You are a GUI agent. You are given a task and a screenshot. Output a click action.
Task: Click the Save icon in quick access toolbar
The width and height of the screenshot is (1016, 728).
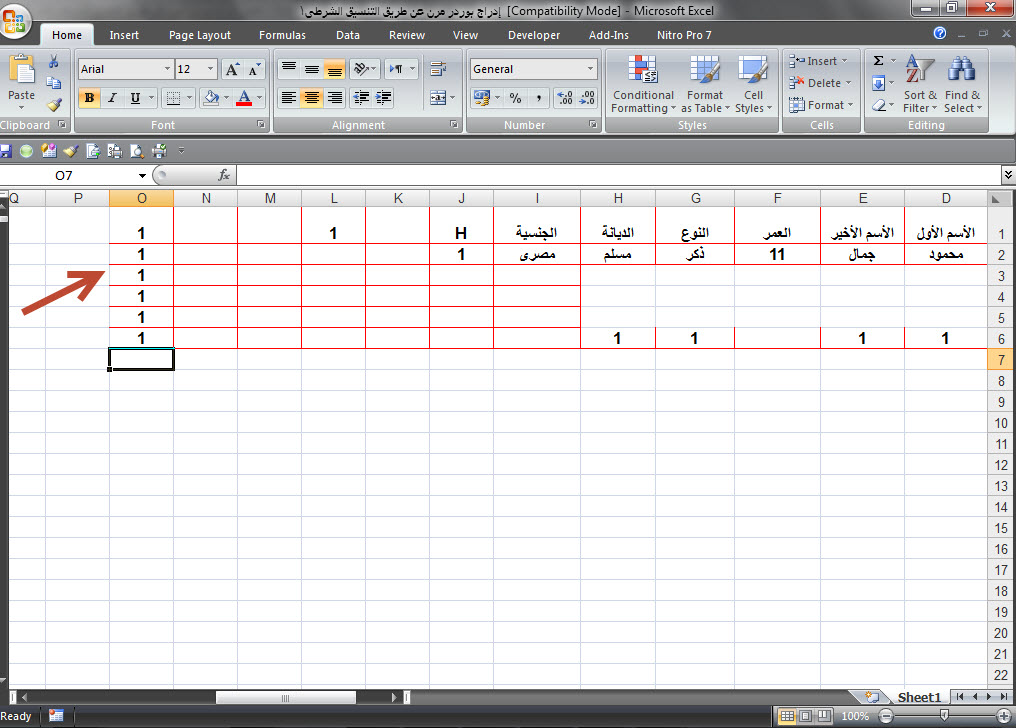tap(6, 151)
